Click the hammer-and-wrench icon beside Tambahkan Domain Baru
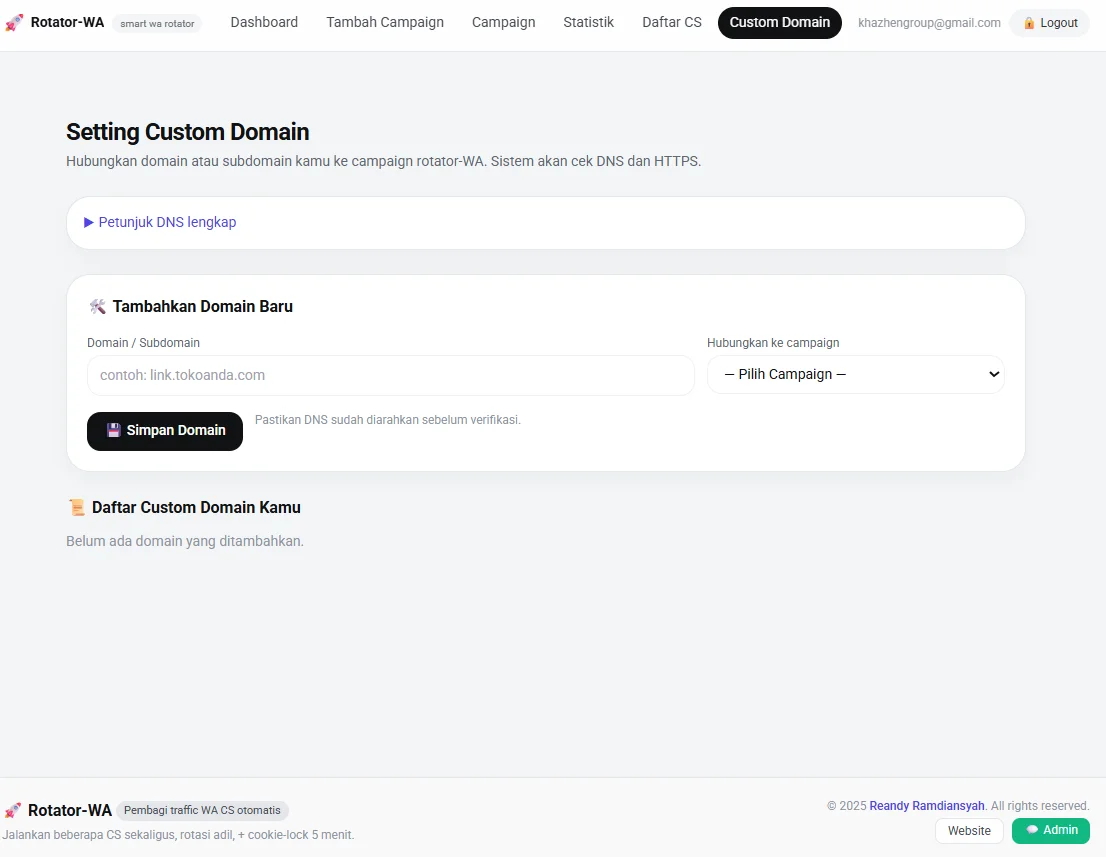The height and width of the screenshot is (857, 1106). coord(97,306)
